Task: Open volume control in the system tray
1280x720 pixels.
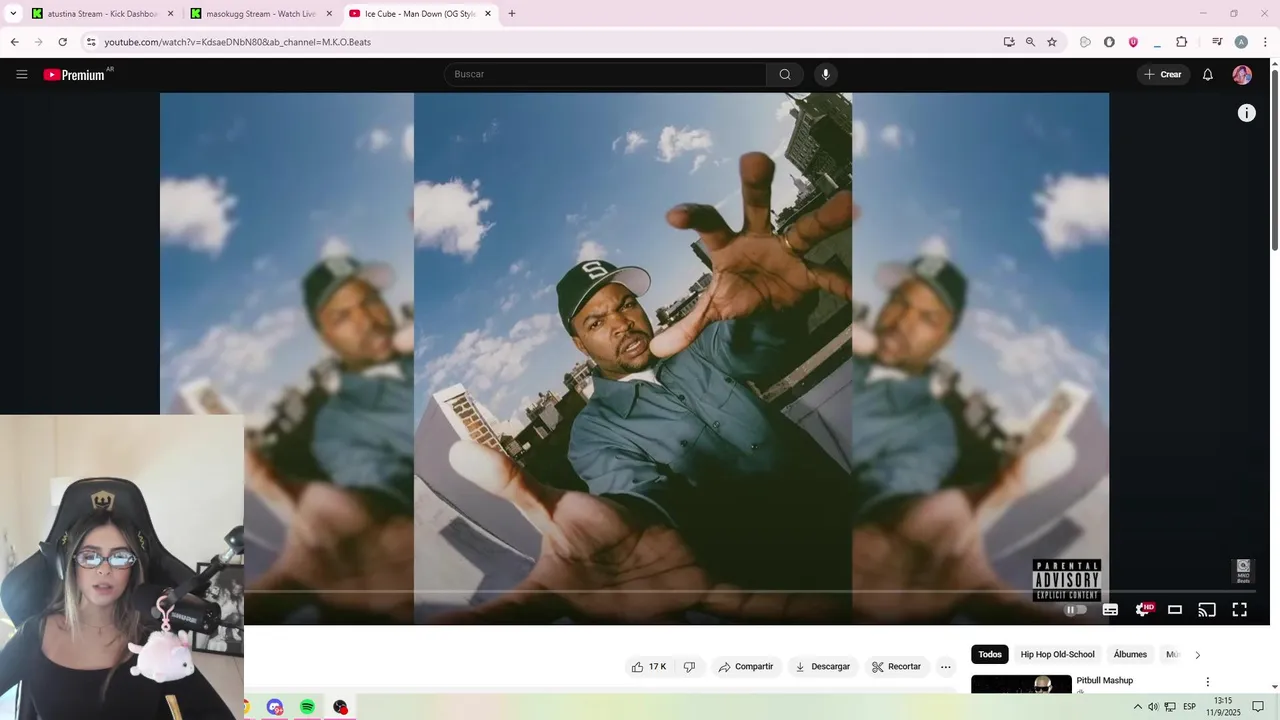Action: [x=1153, y=707]
